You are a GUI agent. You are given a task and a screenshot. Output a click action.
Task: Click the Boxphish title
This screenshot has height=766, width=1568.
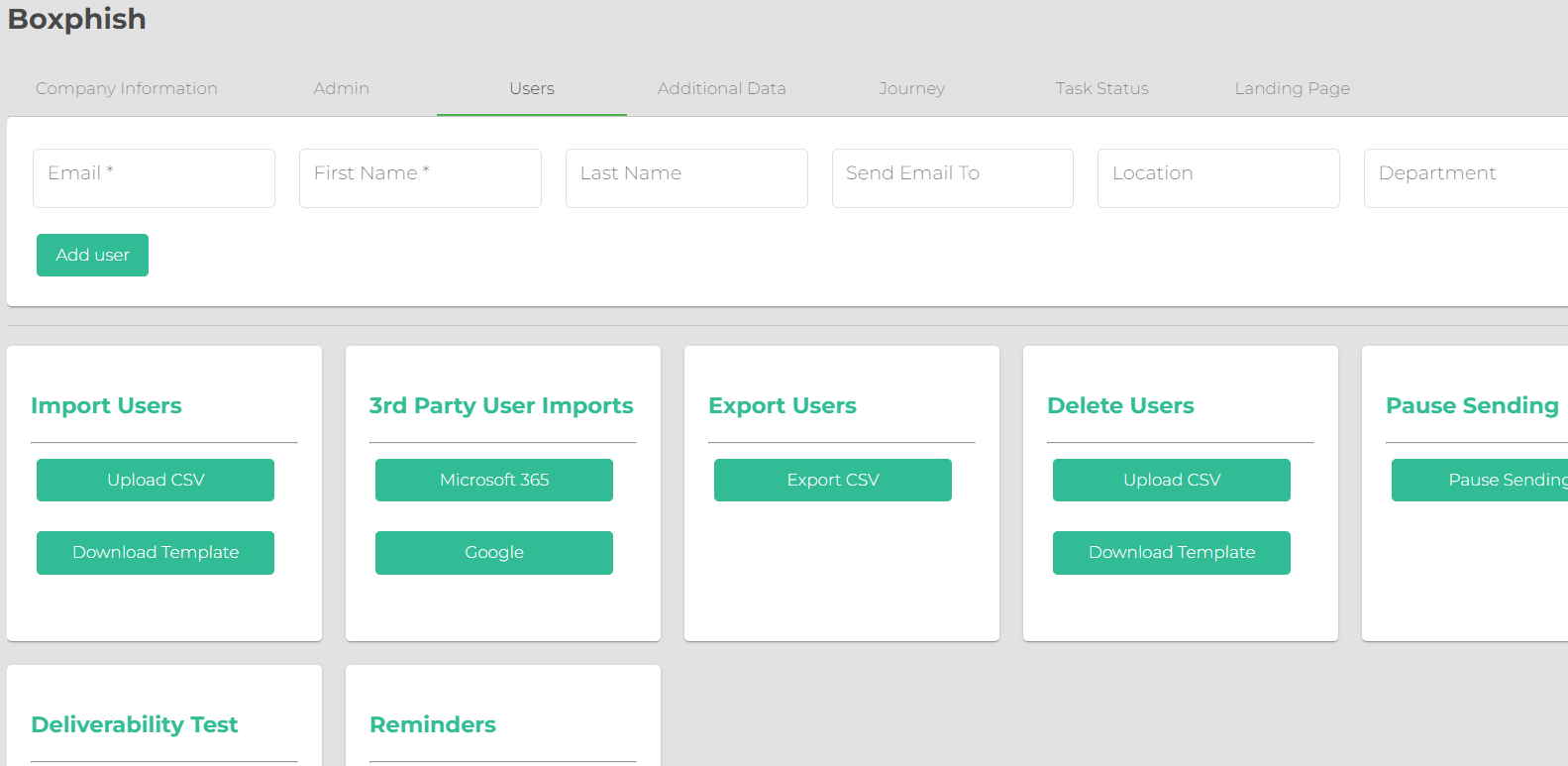(77, 19)
